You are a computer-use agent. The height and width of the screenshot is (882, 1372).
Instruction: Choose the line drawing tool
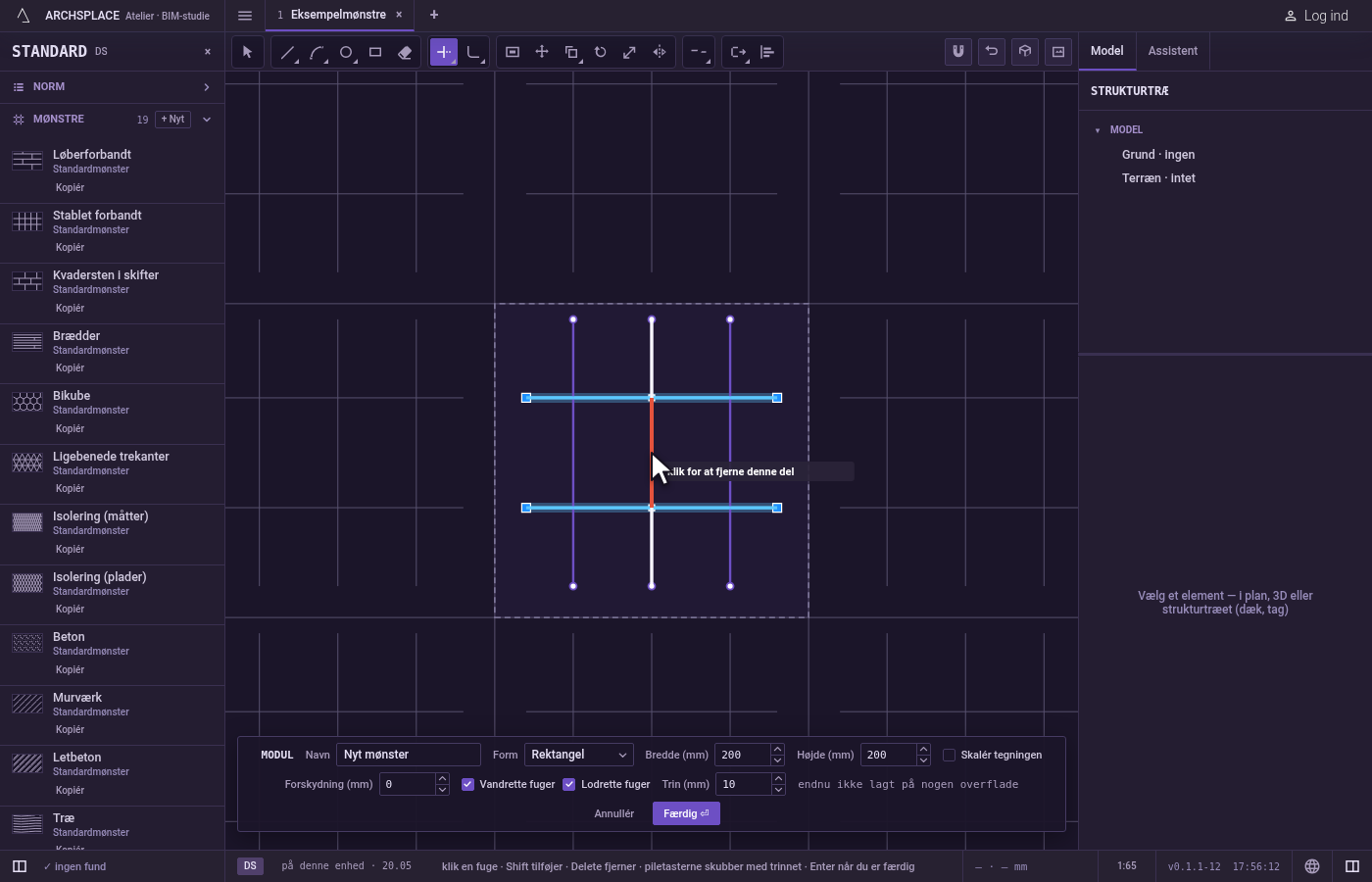coord(287,52)
